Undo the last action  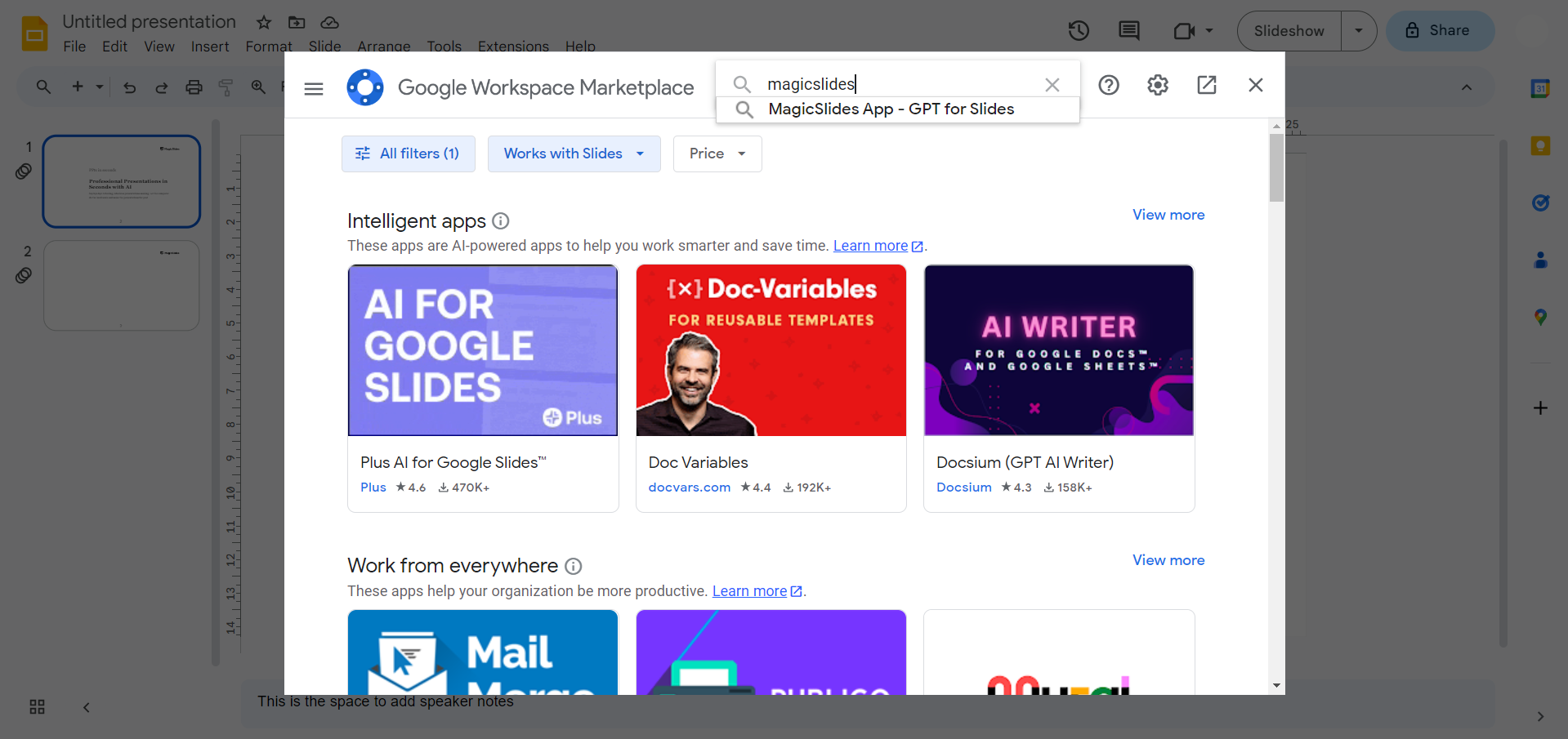coord(129,87)
